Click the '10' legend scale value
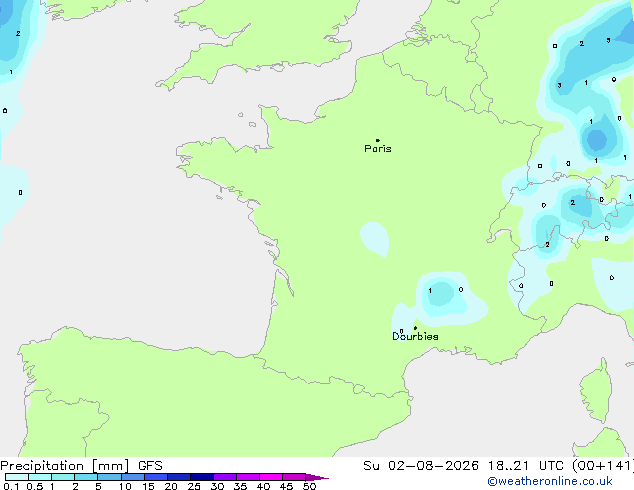The image size is (634, 490). (x=125, y=486)
